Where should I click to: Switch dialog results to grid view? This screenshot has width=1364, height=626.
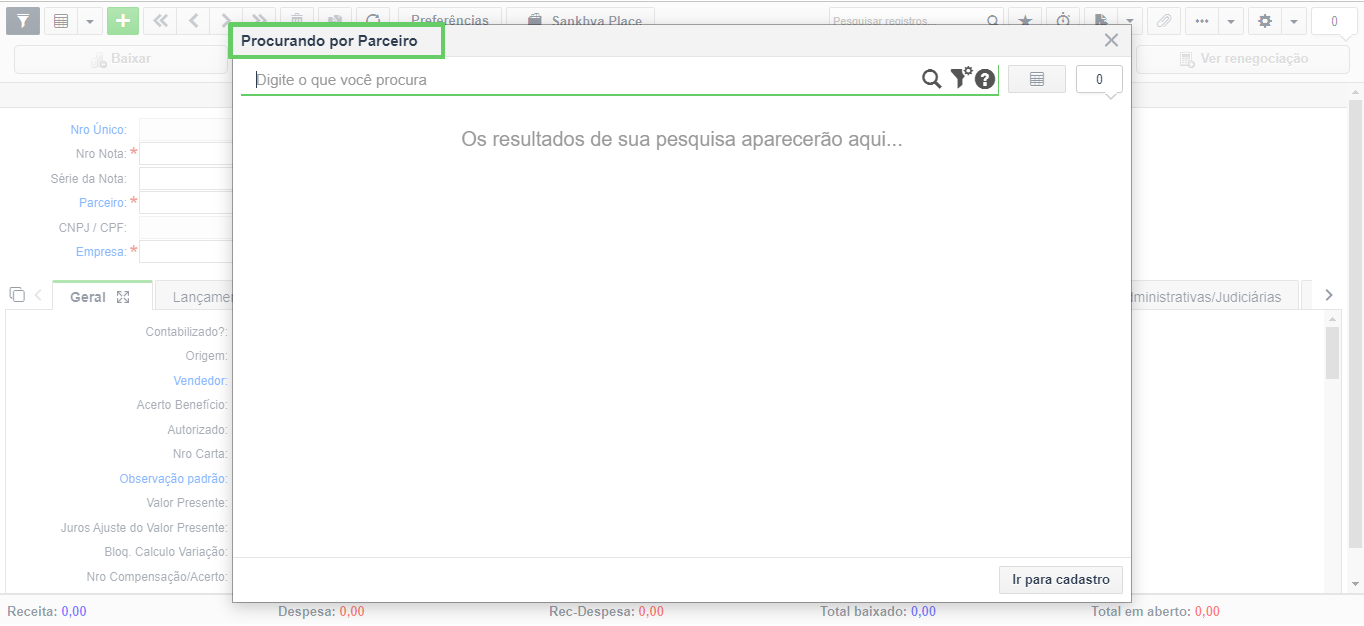(x=1037, y=79)
